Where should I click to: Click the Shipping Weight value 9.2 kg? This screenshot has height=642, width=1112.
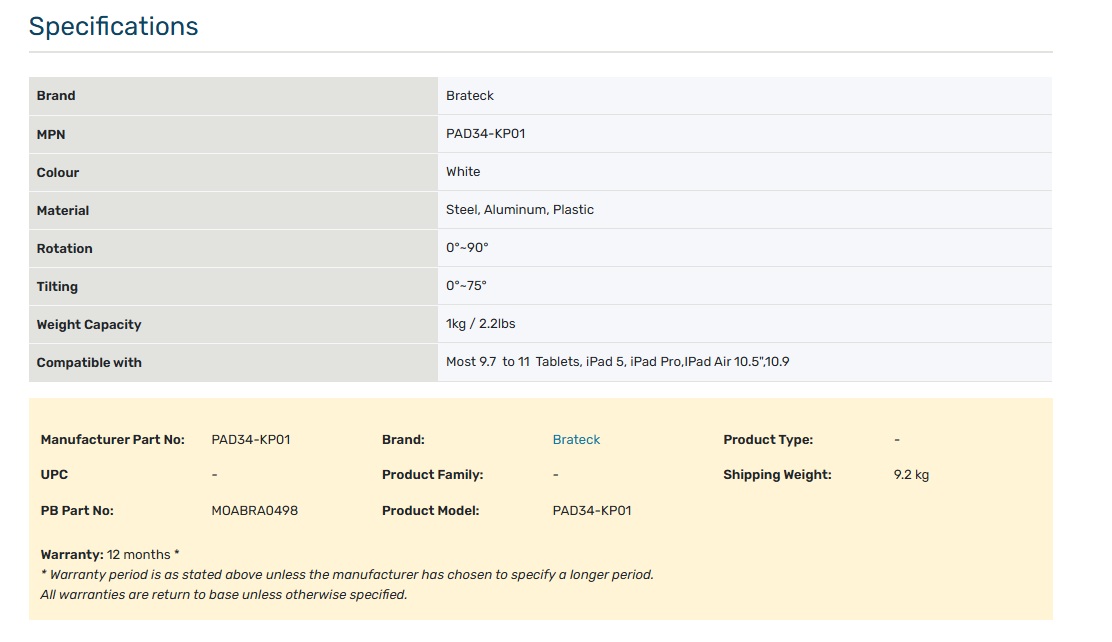(911, 475)
